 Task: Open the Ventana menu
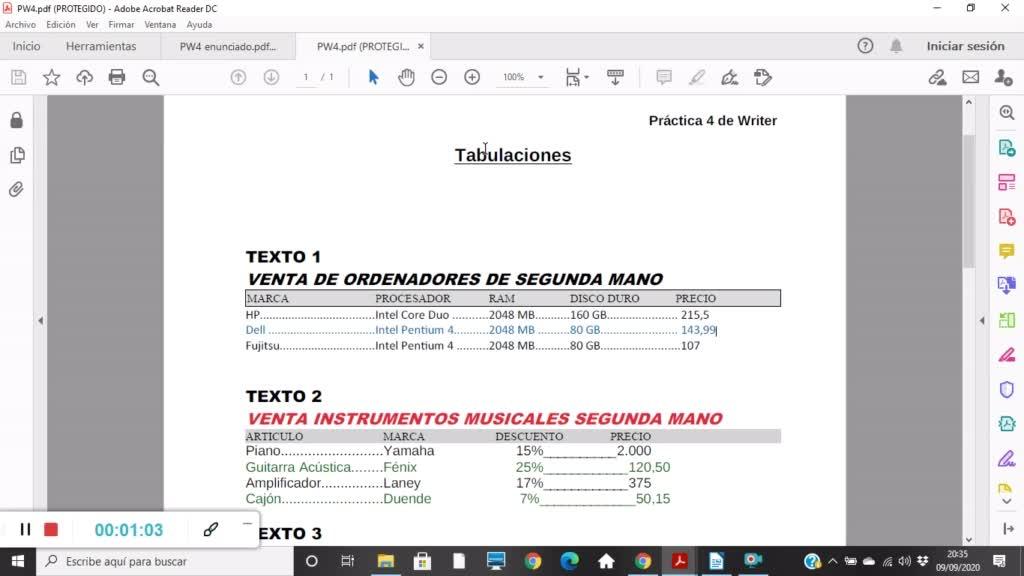tap(160, 25)
